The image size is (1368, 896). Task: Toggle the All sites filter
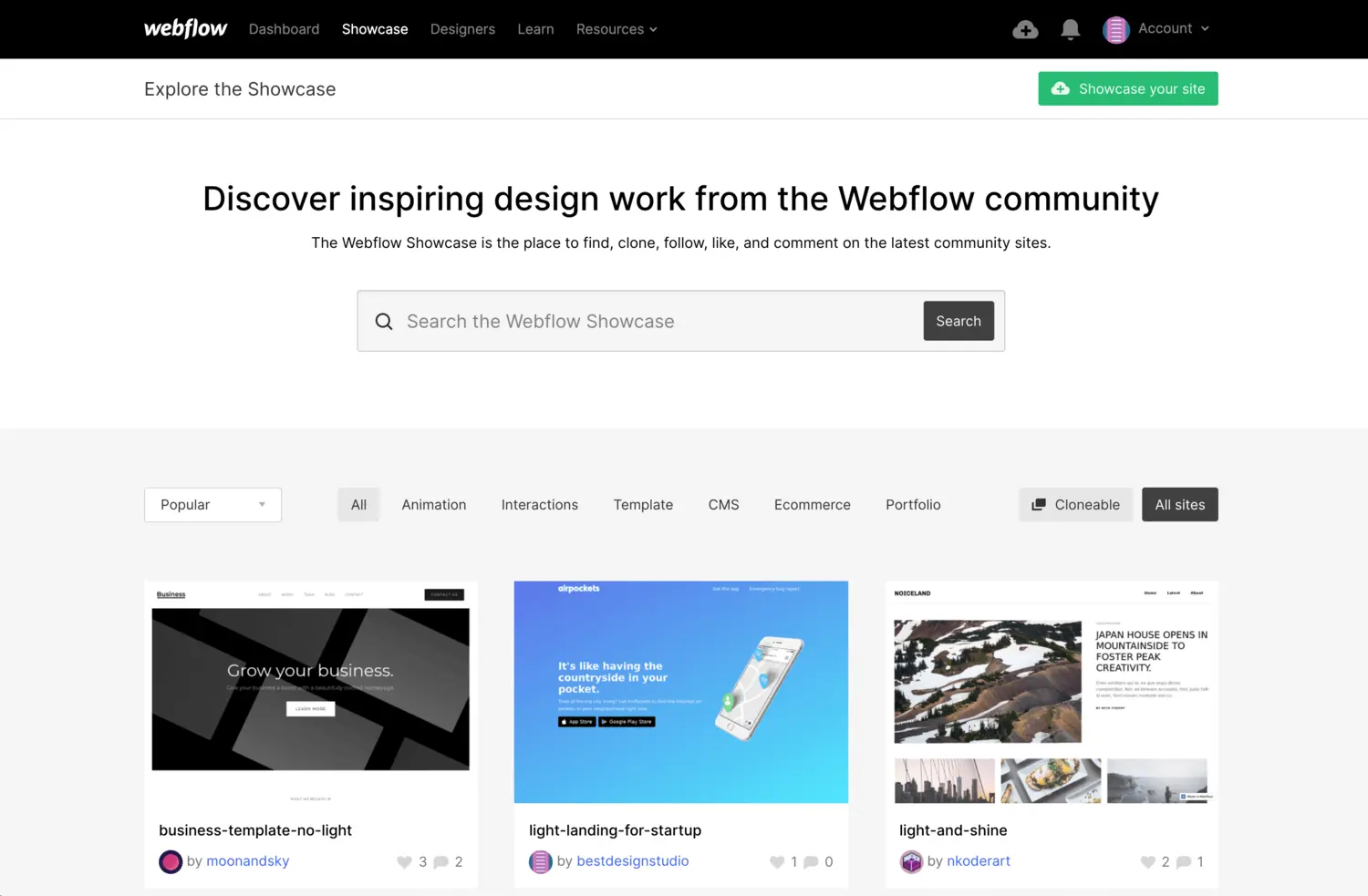click(1180, 505)
